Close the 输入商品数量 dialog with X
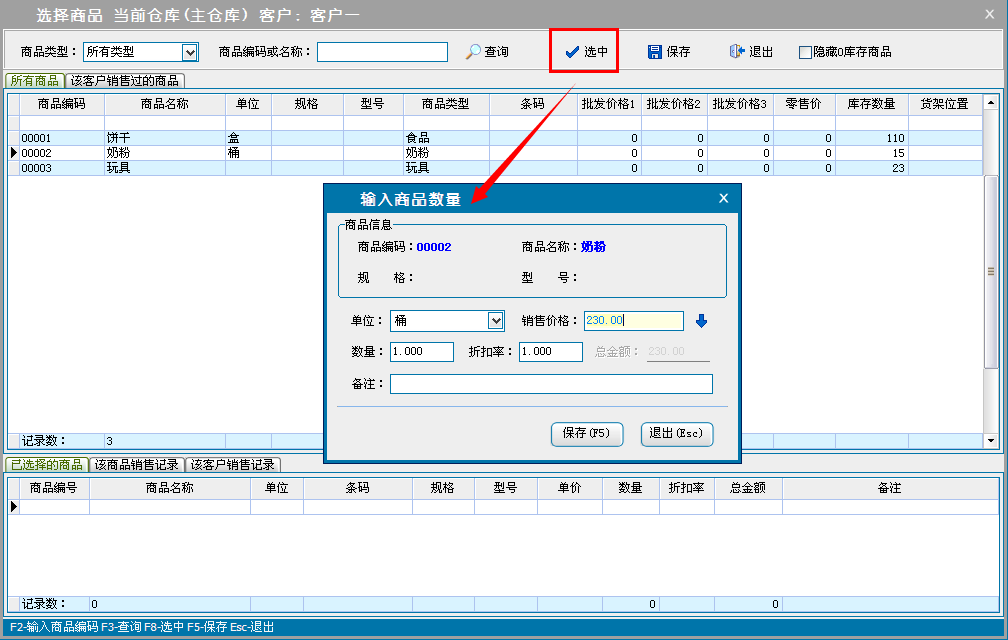The height and width of the screenshot is (640, 1008). tap(724, 198)
